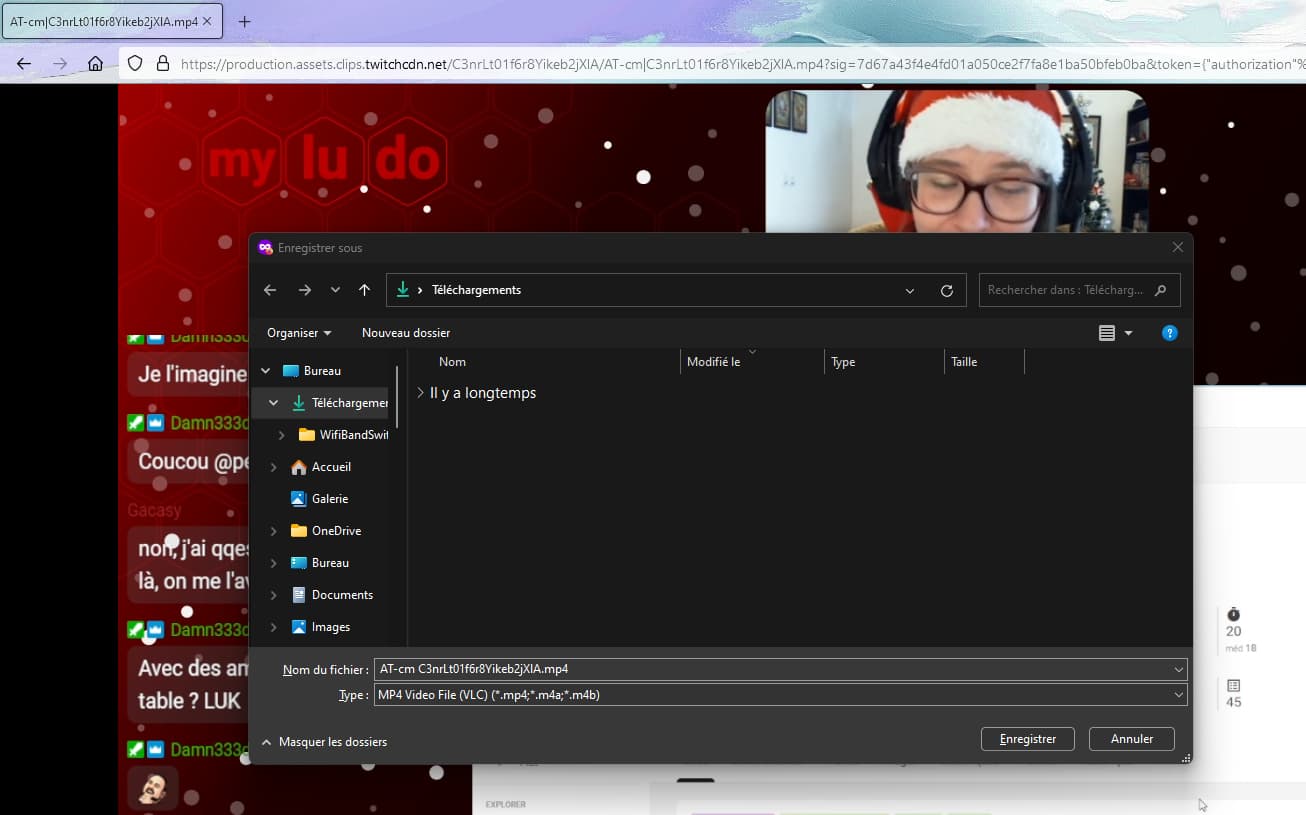
Task: Click the Annuler button
Action: (1132, 739)
